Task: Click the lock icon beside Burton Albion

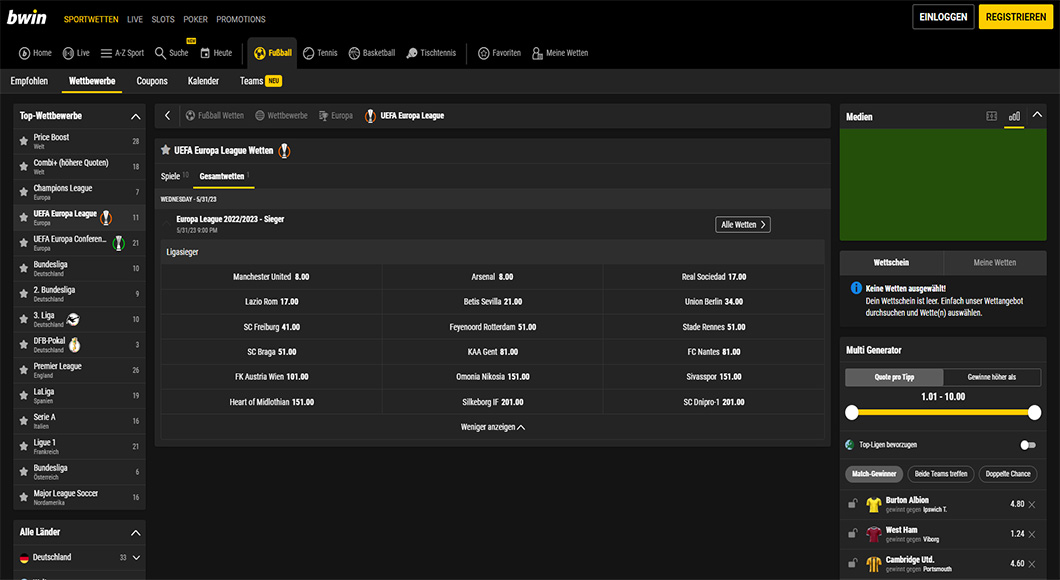Action: (x=852, y=504)
